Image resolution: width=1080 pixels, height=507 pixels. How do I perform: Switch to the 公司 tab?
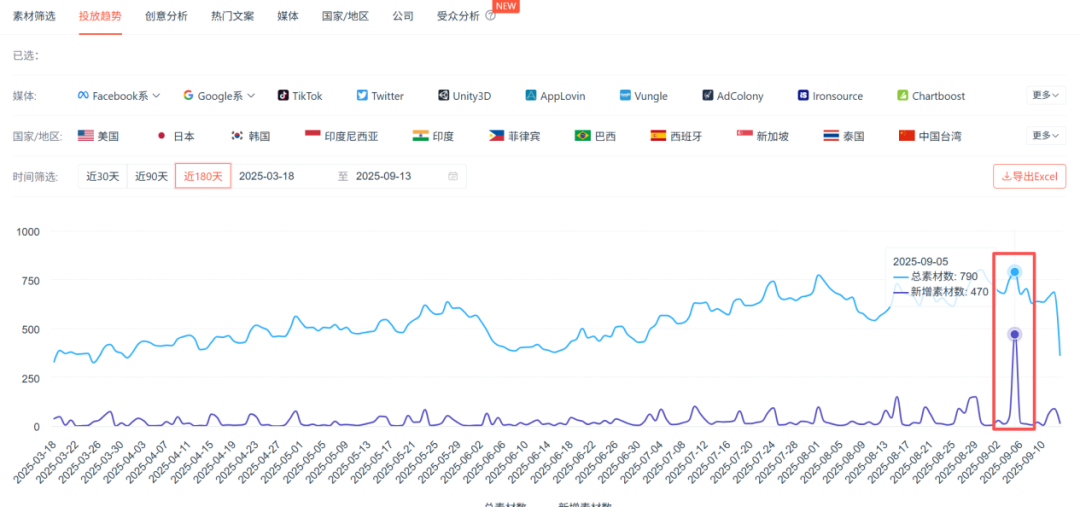coord(403,16)
